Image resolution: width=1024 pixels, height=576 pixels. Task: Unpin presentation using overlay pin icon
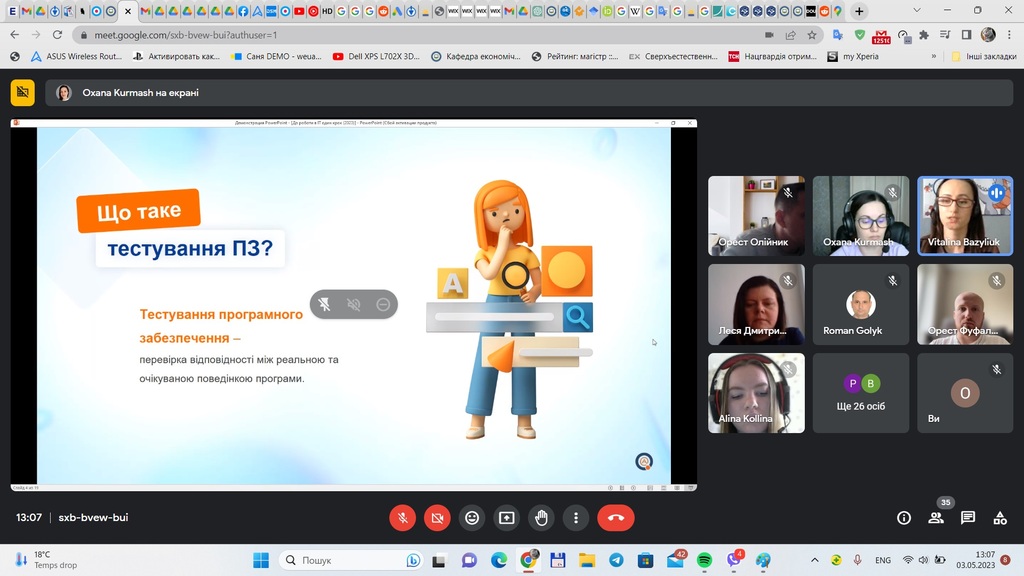(x=324, y=305)
